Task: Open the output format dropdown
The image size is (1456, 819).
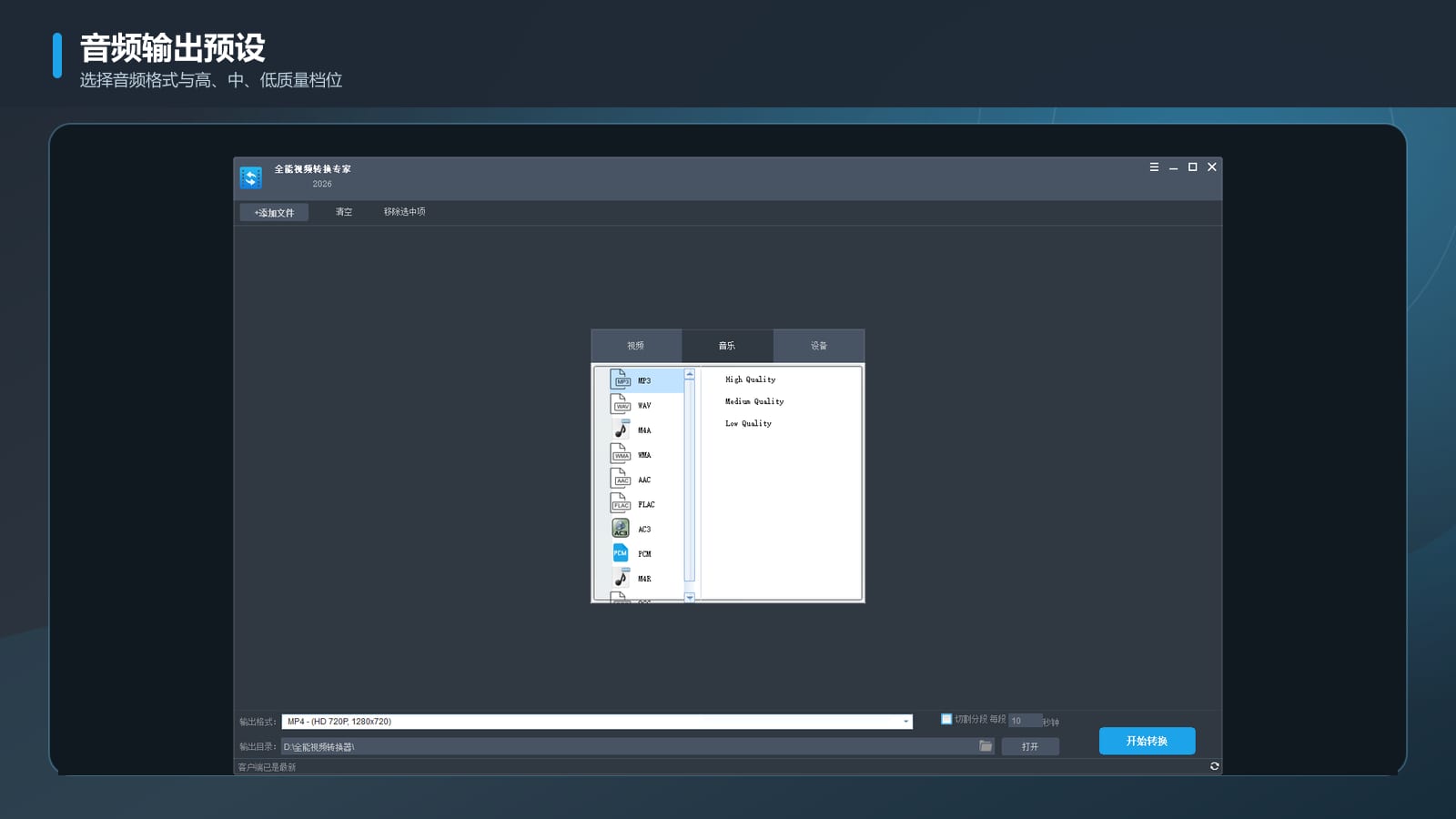Action: [905, 722]
